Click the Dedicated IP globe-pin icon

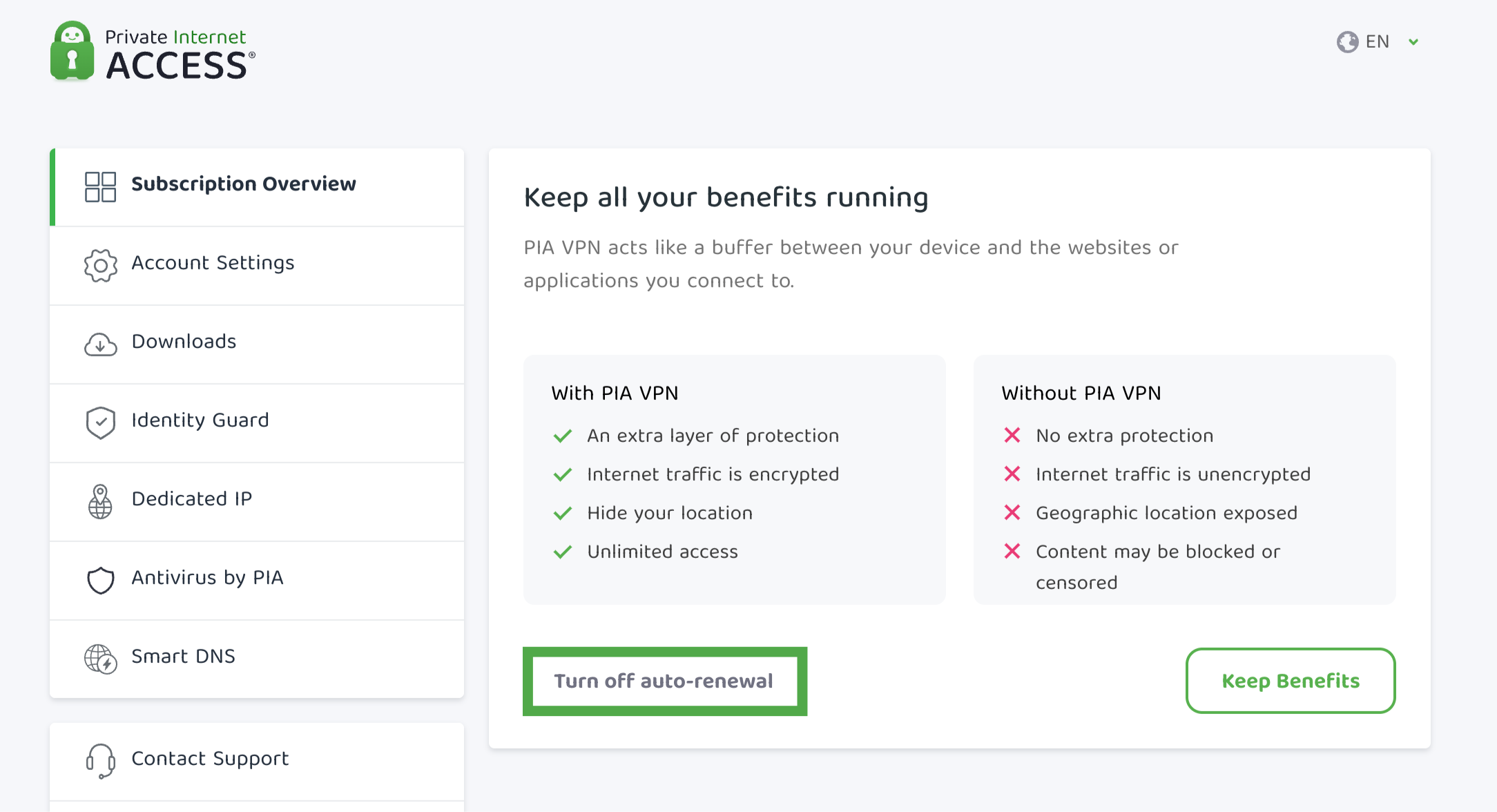click(100, 501)
